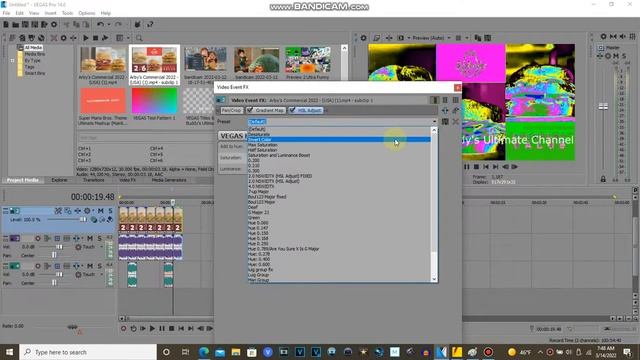
Task: Open the preview Project Video Properties gear
Action: [363, 38]
